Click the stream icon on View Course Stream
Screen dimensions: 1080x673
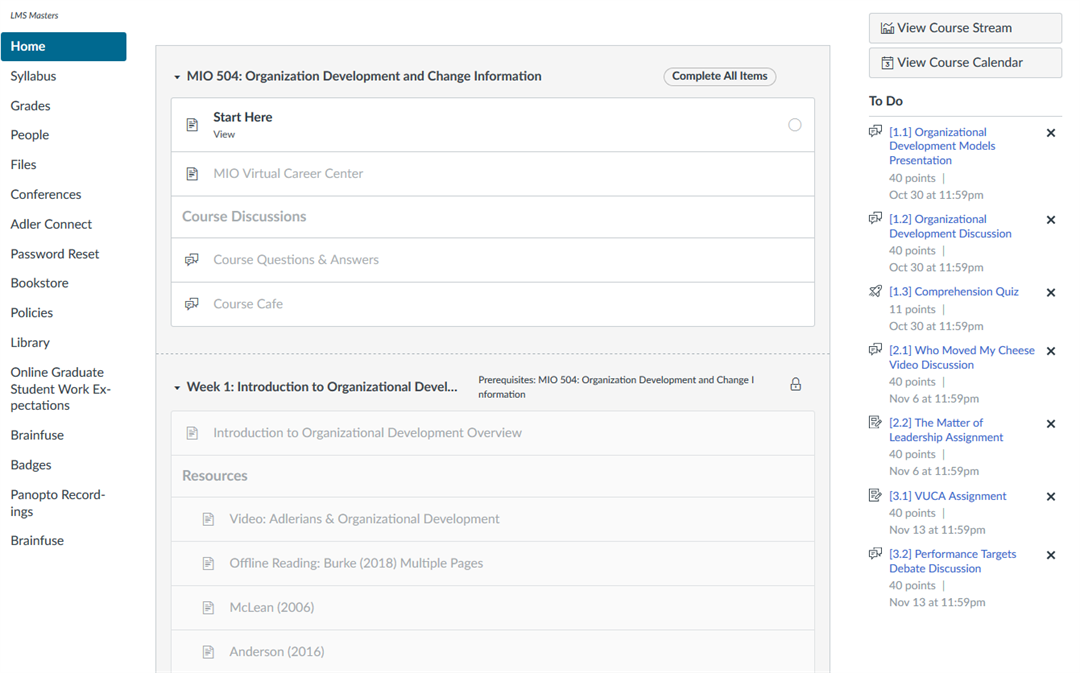(x=886, y=27)
